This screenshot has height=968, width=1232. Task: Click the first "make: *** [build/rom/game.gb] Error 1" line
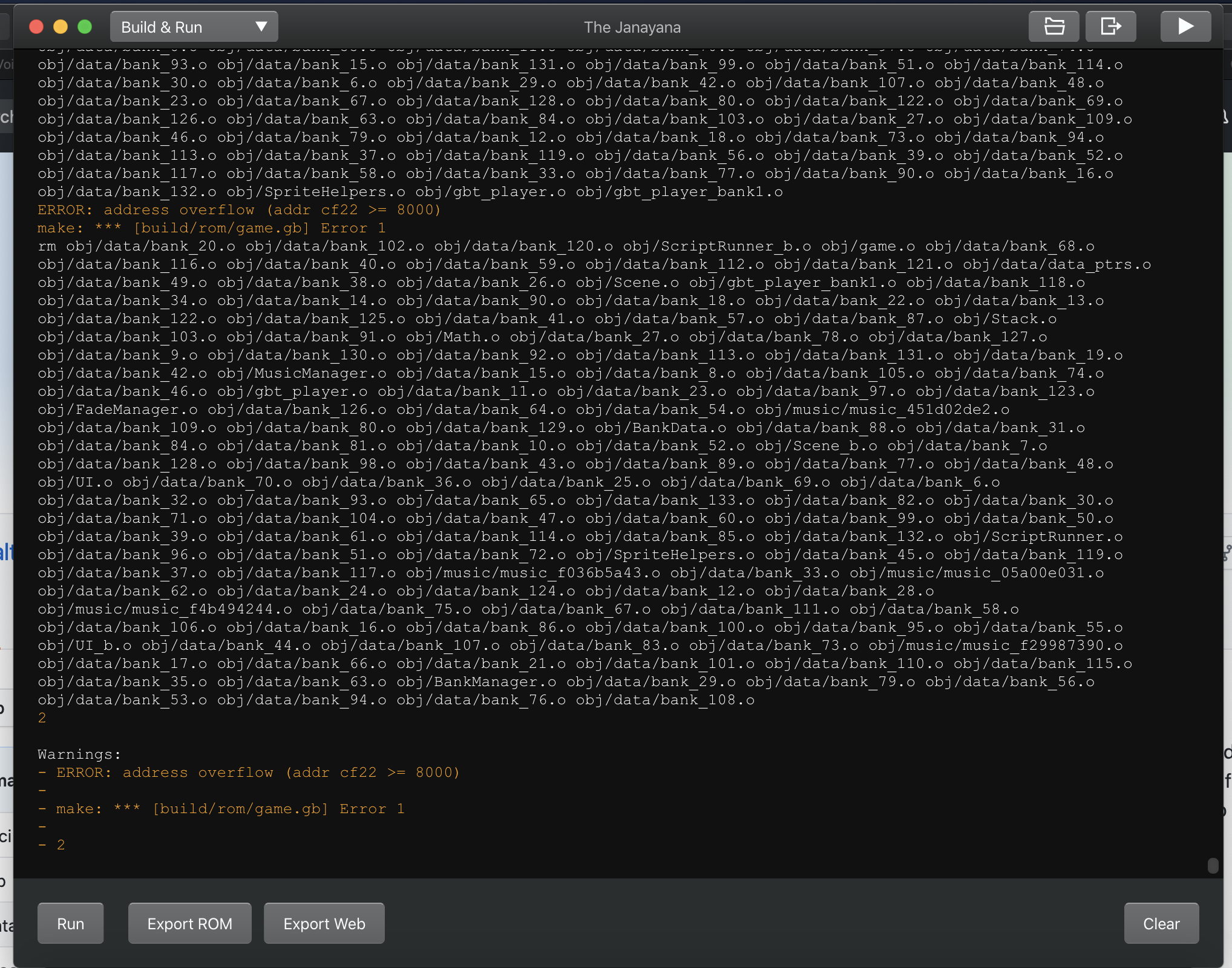pyautogui.click(x=211, y=228)
